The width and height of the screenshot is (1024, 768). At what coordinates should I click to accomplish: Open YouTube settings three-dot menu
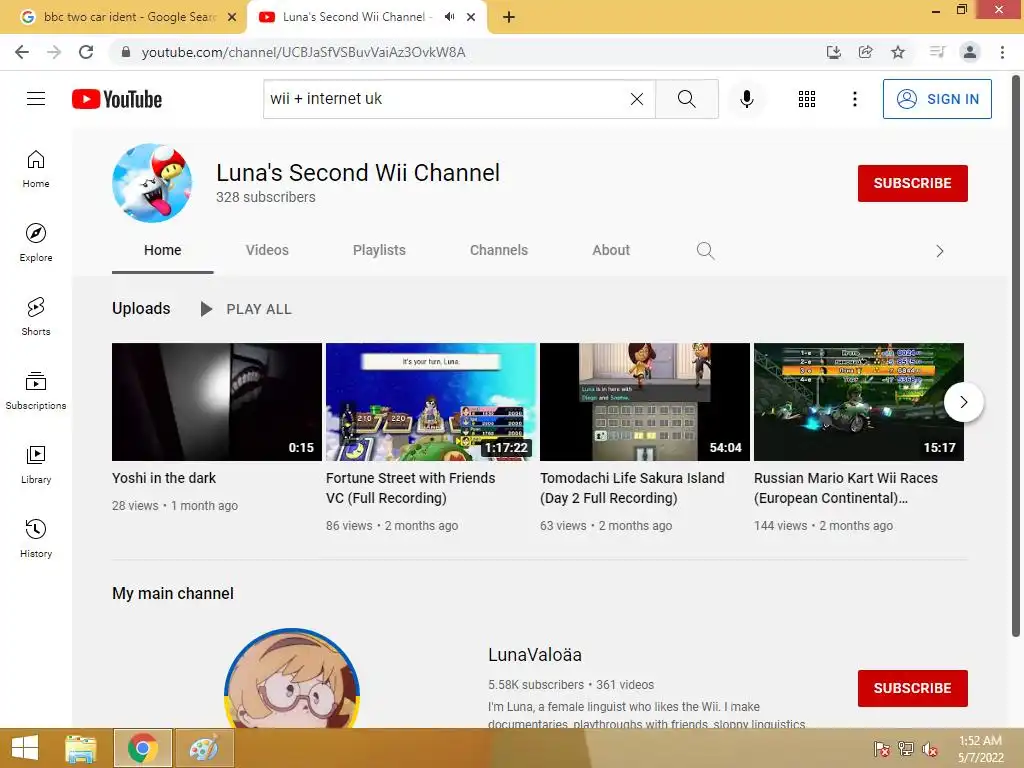(854, 99)
